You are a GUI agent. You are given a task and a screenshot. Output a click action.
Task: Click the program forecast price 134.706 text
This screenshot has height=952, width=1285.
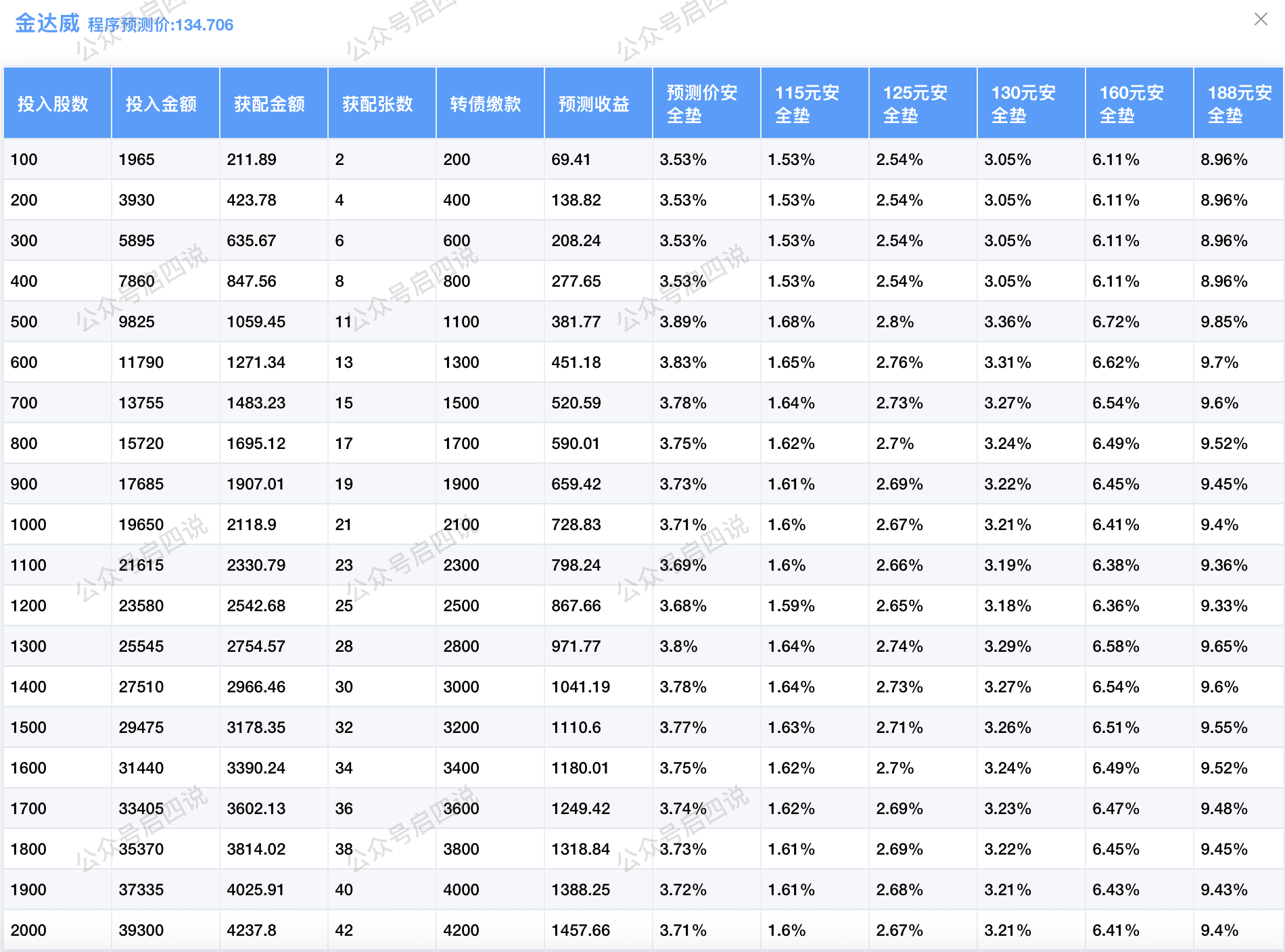tap(161, 25)
